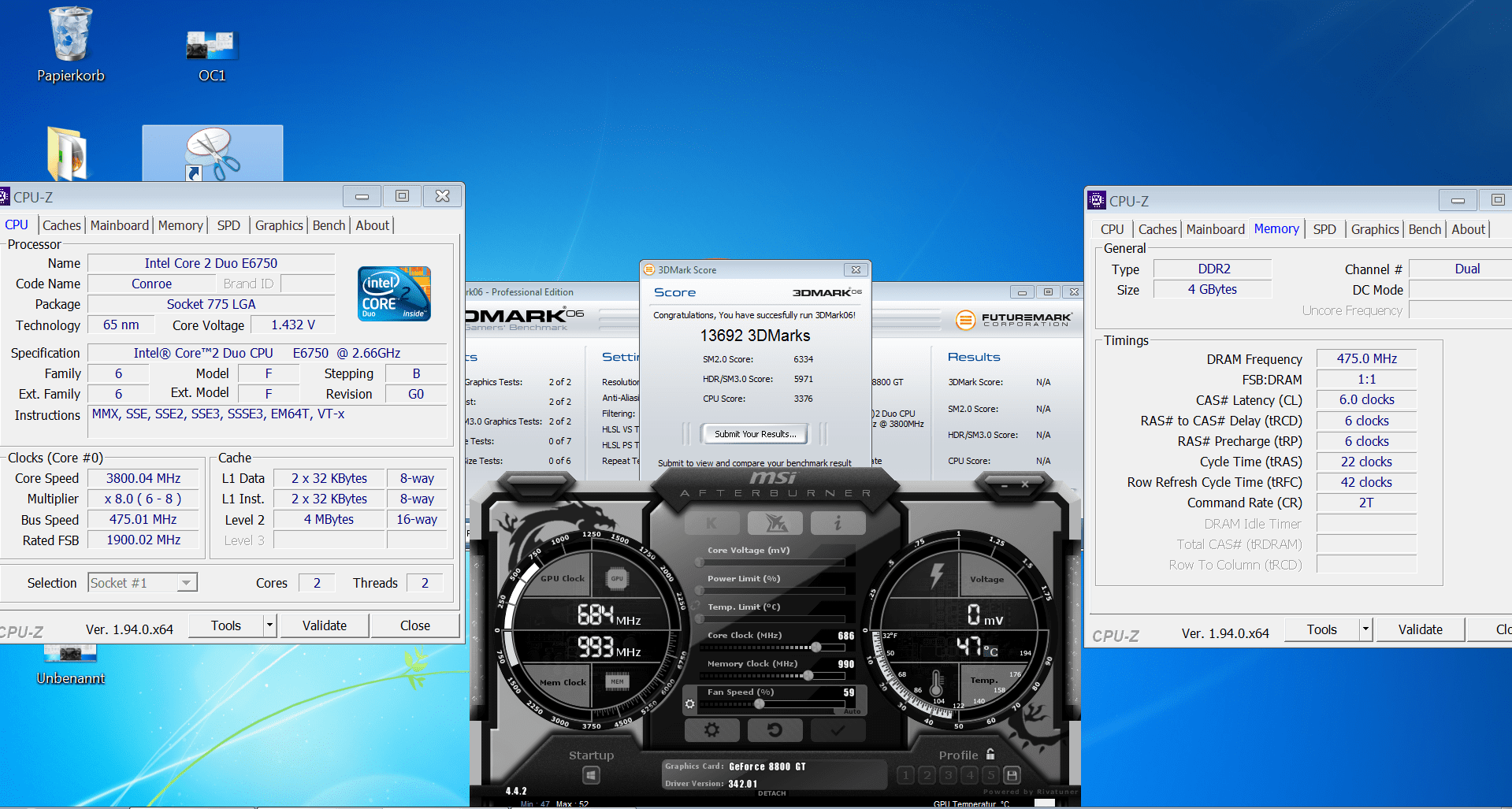Click the MEM chip icon in clock gauge
This screenshot has height=809, width=1512.
point(617,681)
